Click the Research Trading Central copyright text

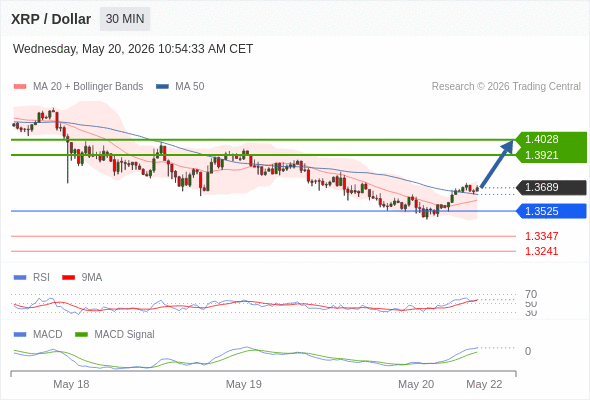[506, 87]
